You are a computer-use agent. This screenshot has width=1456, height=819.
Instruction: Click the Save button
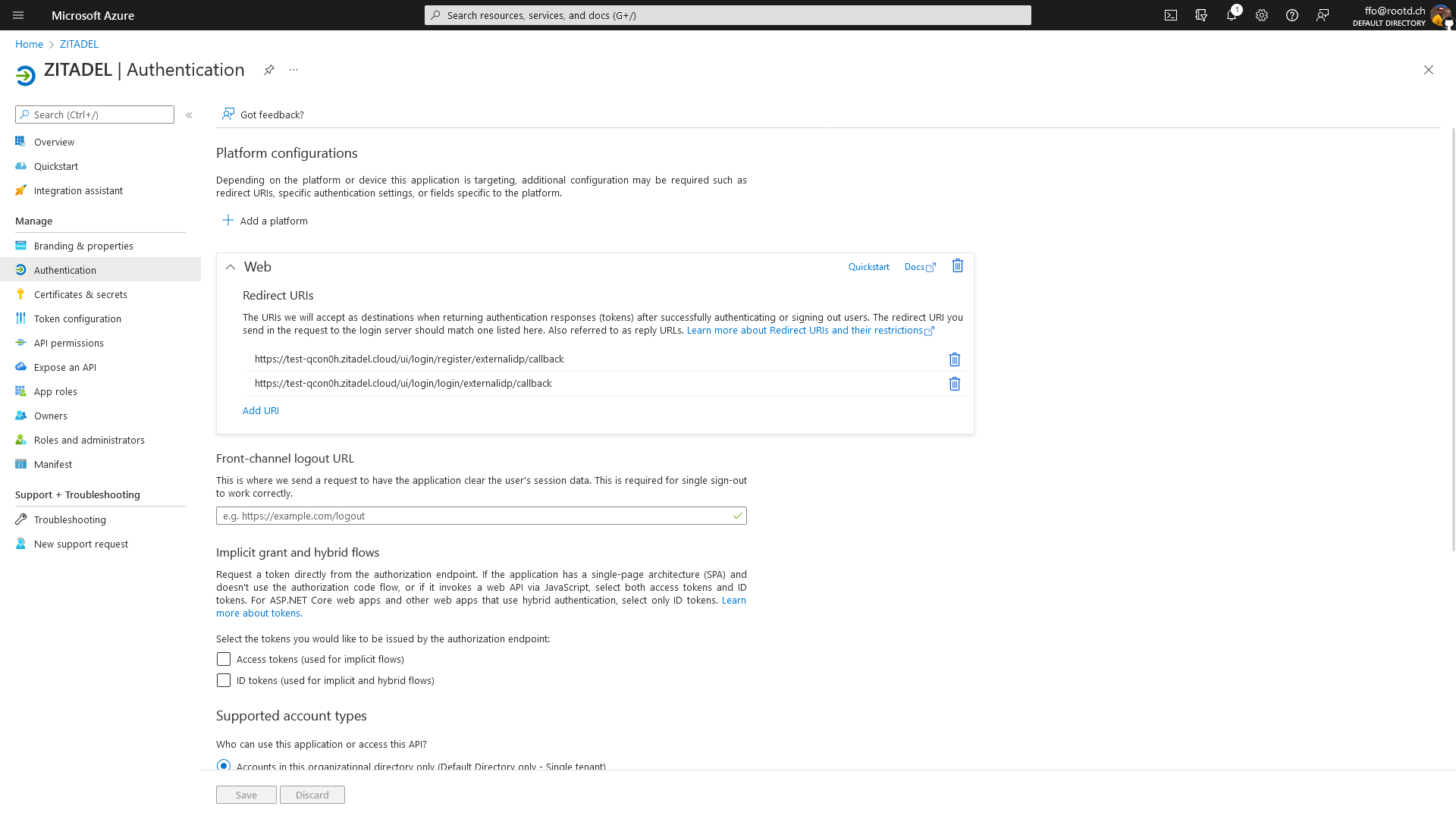coord(246,795)
